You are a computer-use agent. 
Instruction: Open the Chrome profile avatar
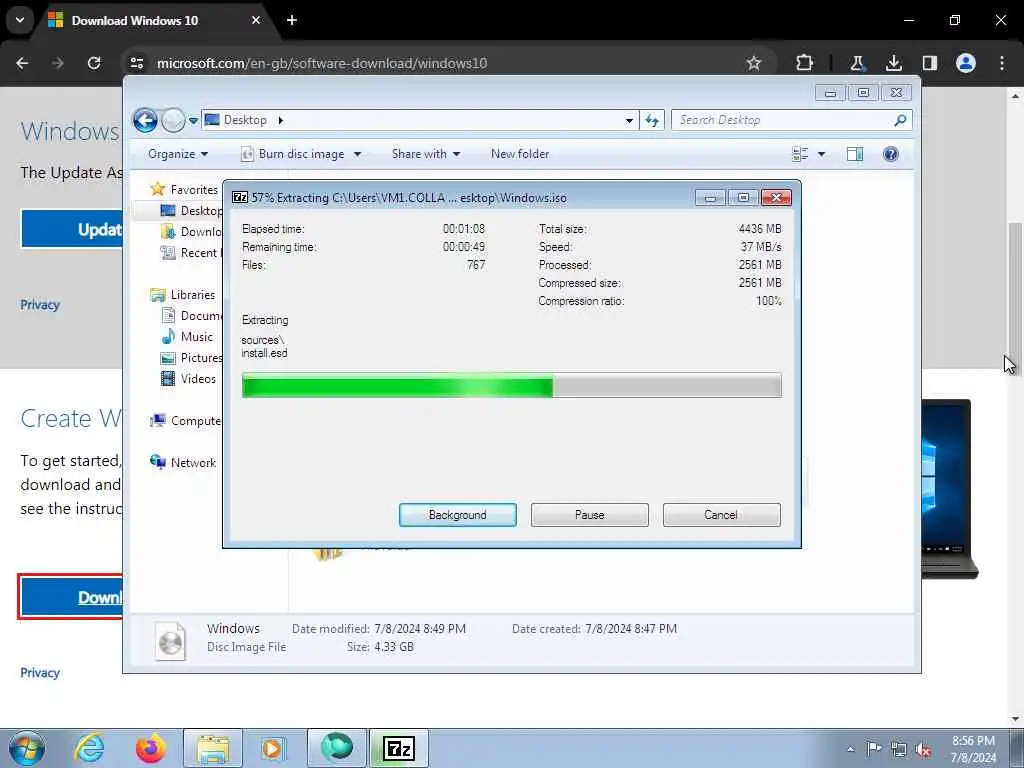point(966,63)
